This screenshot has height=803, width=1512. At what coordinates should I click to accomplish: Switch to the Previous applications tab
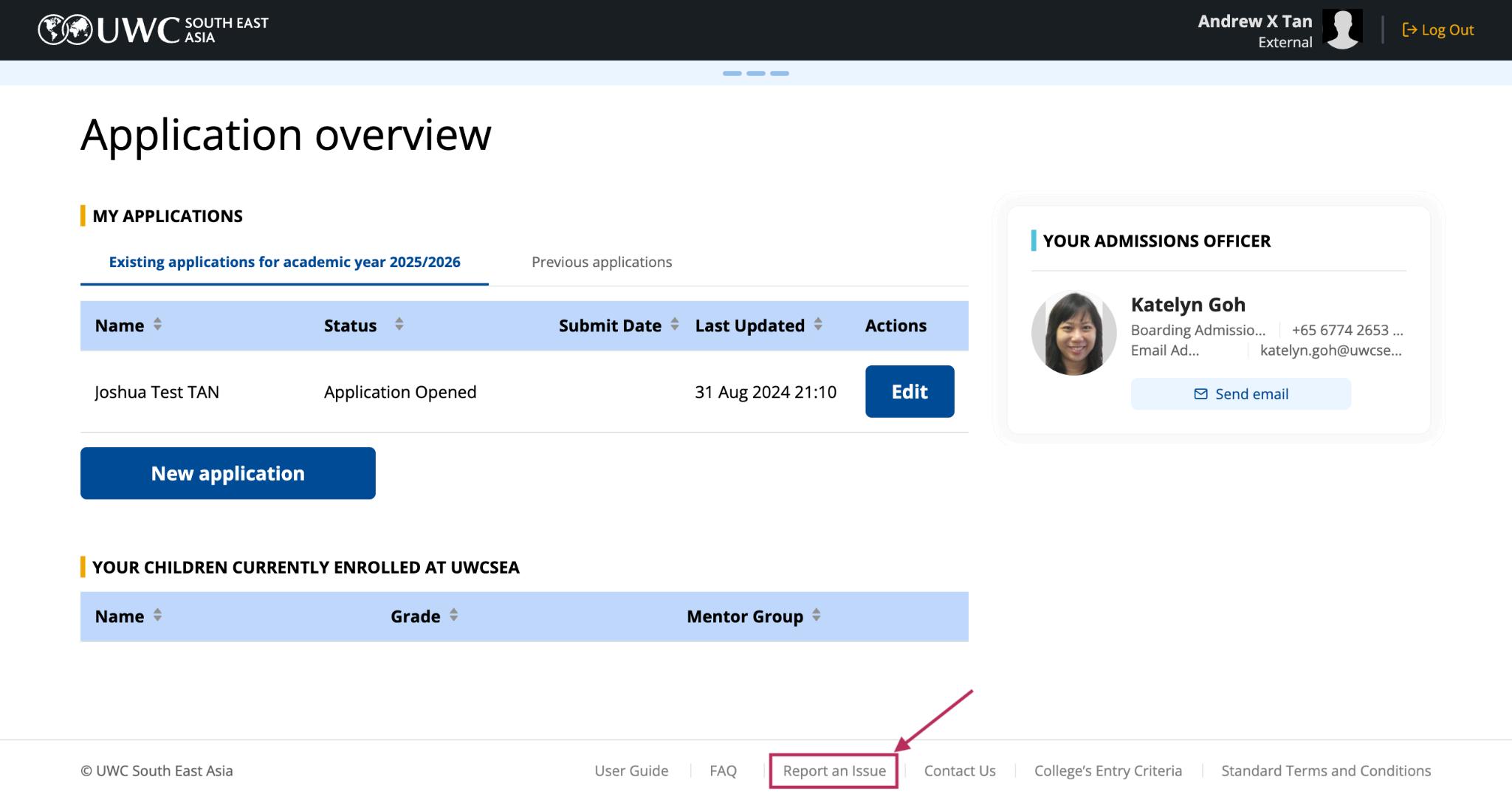tap(601, 262)
